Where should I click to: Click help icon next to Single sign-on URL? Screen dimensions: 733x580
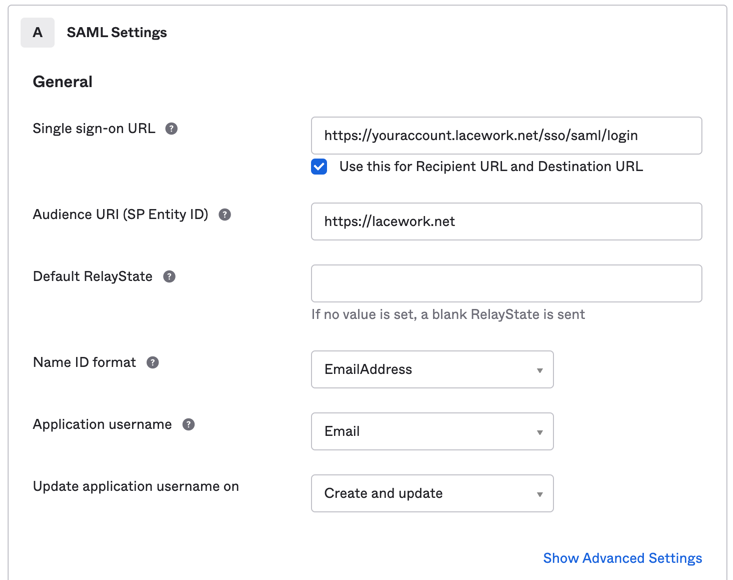pos(172,129)
